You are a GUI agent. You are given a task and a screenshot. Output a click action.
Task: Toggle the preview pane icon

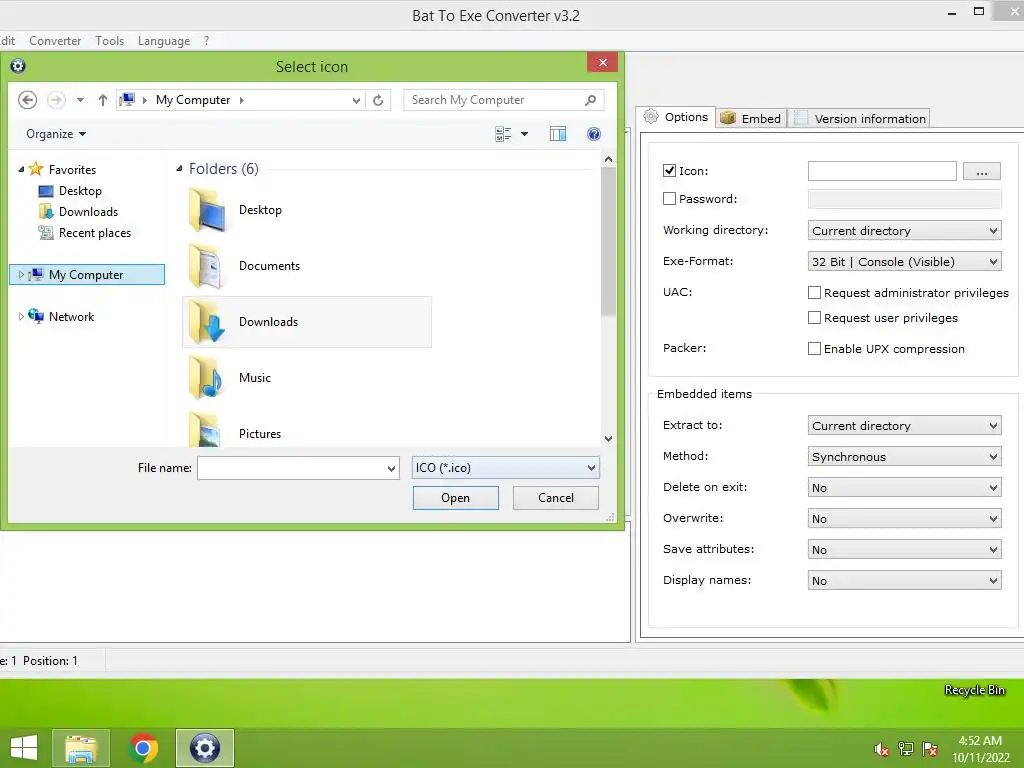pos(558,134)
